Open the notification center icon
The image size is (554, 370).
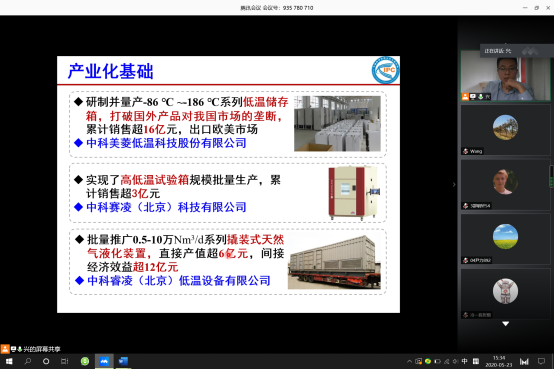coord(541,362)
